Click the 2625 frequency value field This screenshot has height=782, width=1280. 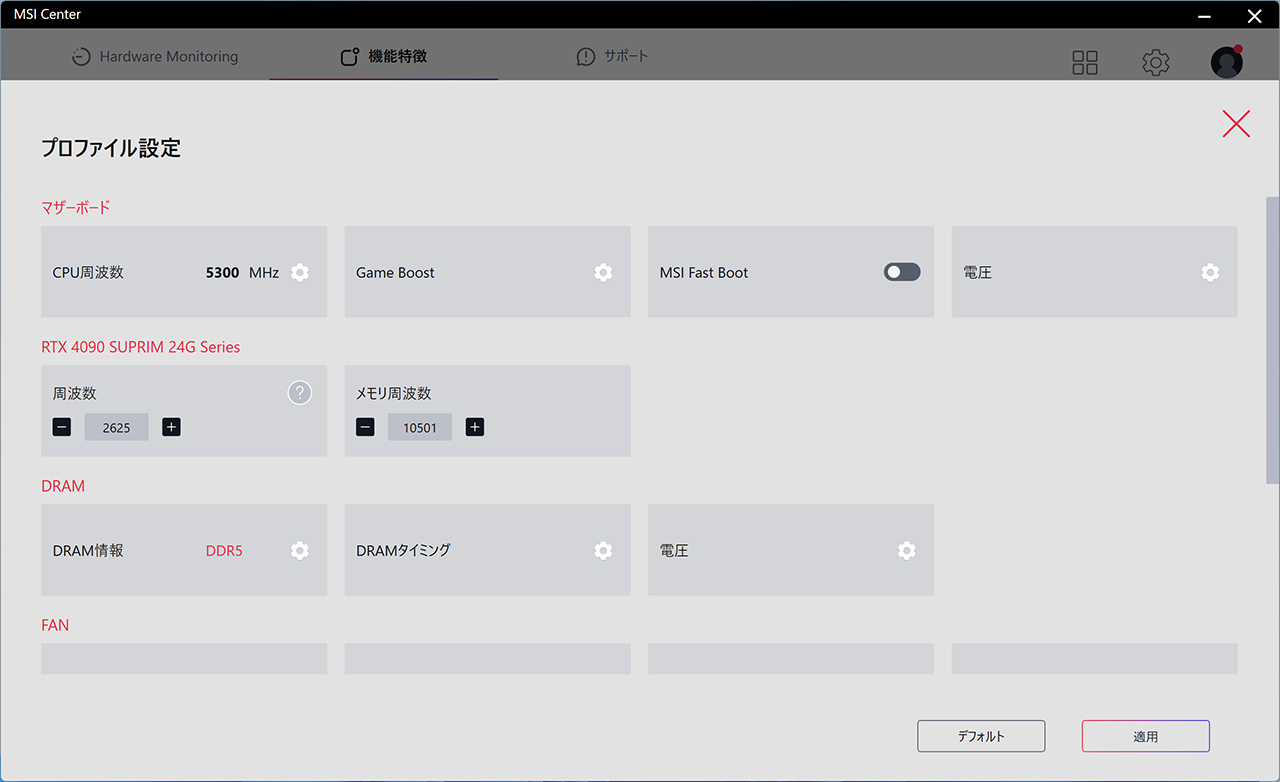click(116, 427)
